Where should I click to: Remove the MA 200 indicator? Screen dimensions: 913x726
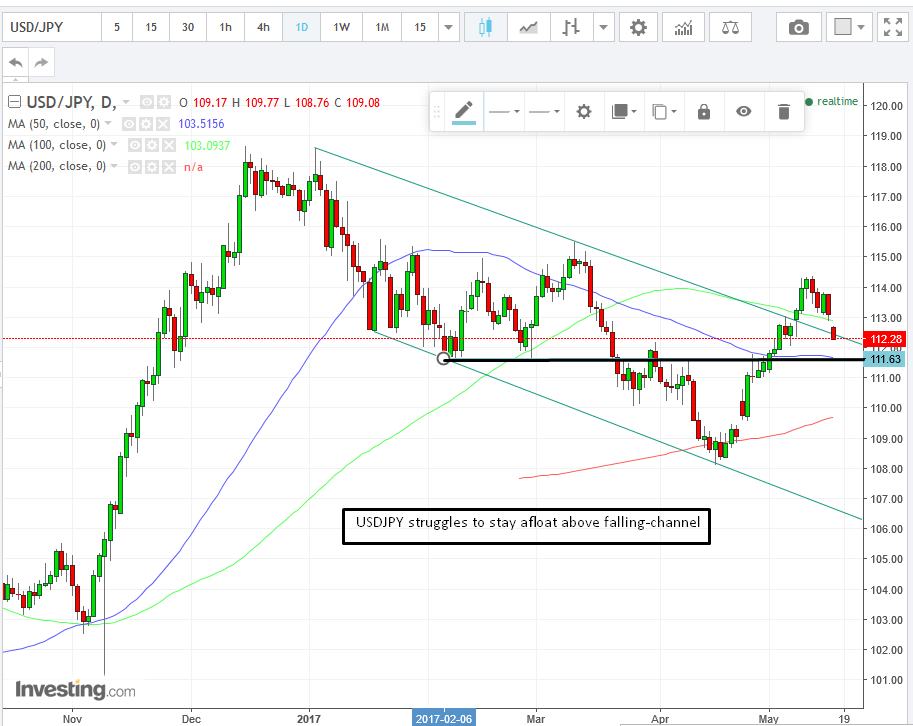(x=169, y=167)
